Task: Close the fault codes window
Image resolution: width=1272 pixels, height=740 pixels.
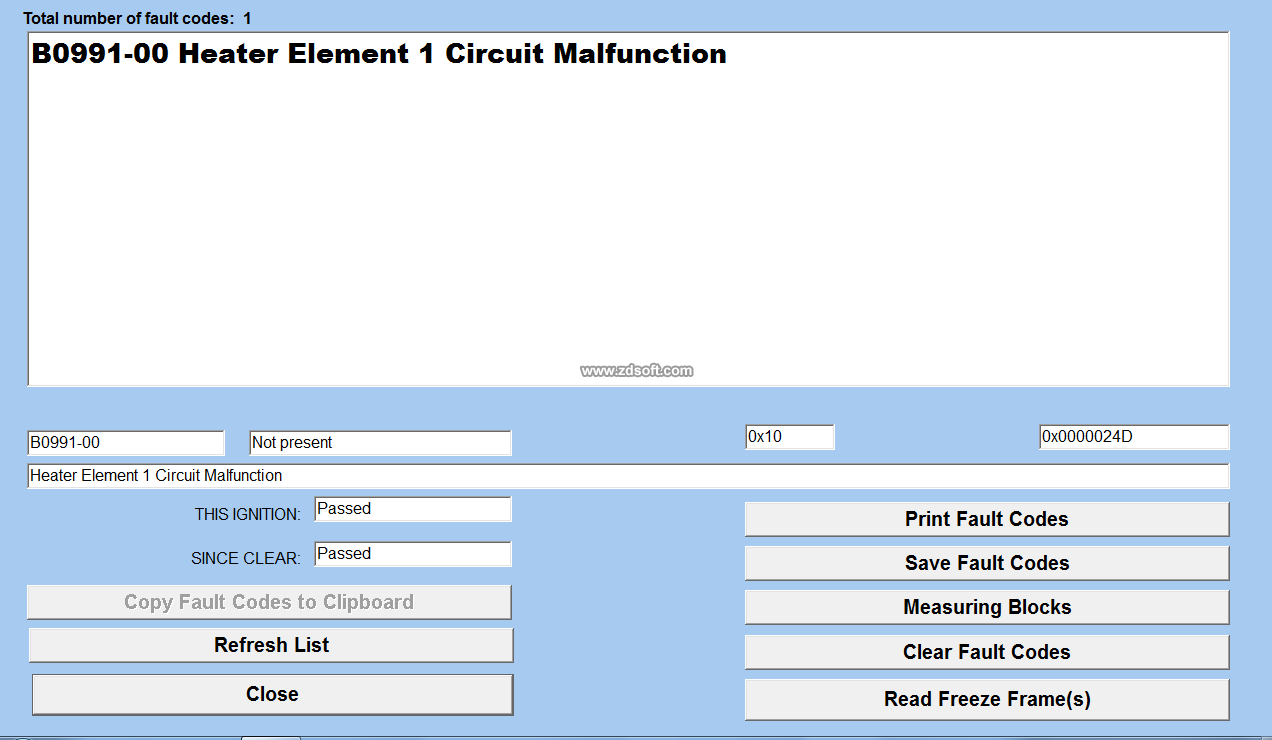Action: [x=272, y=694]
